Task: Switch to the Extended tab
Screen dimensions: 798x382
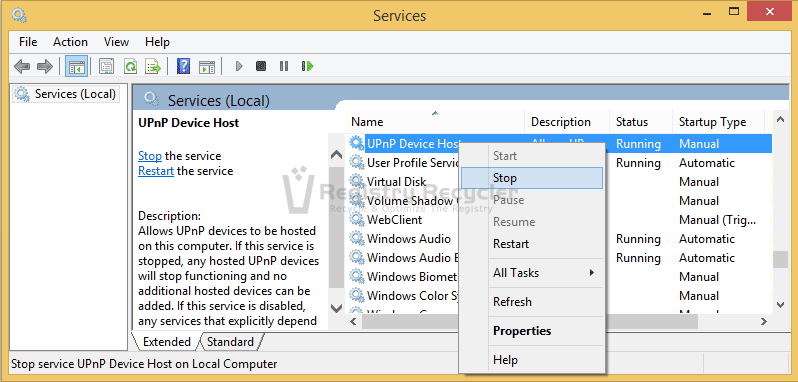Action: [x=166, y=342]
